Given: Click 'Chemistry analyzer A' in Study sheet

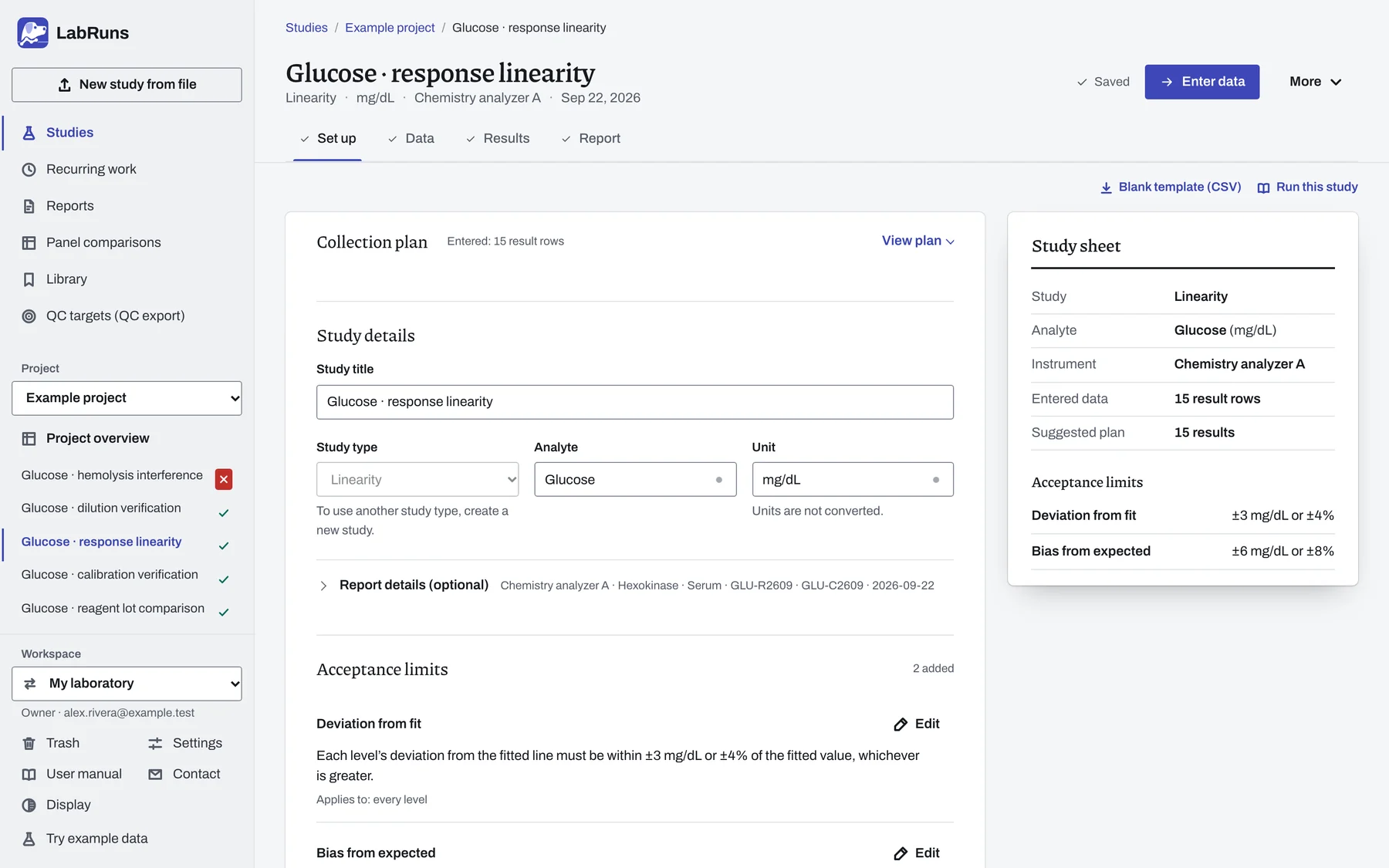Looking at the screenshot, I should coord(1239,364).
